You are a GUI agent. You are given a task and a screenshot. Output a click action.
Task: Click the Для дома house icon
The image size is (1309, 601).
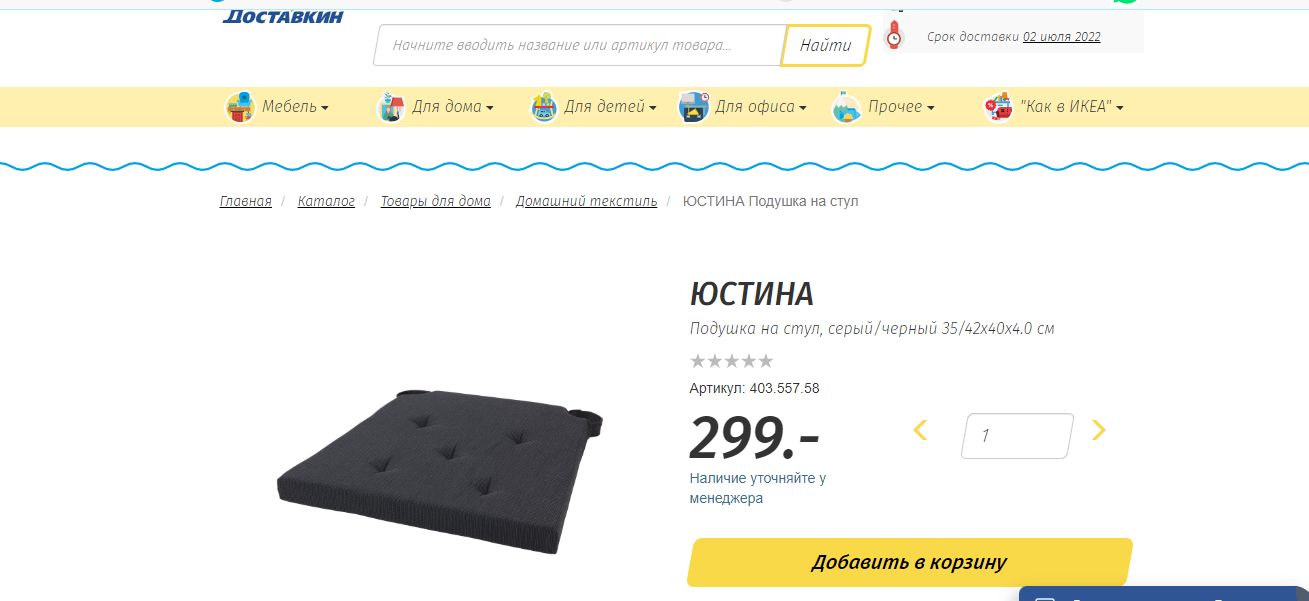[x=390, y=107]
